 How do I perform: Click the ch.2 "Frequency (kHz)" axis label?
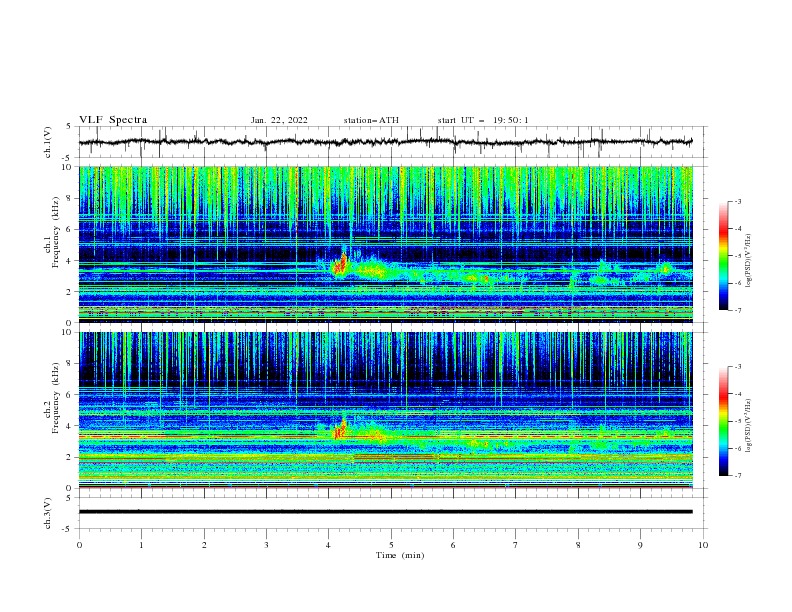tap(56, 397)
